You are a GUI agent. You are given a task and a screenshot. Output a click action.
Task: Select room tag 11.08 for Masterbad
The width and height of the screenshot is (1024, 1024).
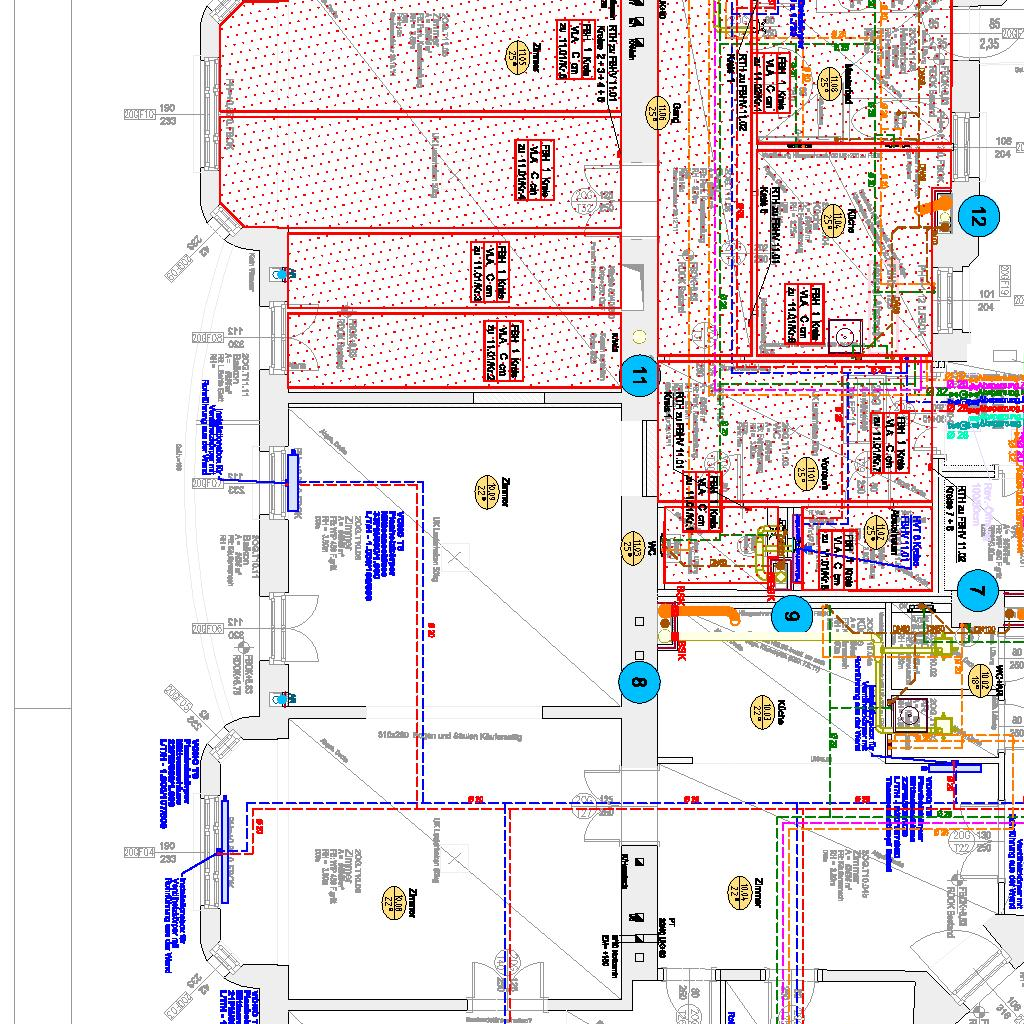[828, 84]
